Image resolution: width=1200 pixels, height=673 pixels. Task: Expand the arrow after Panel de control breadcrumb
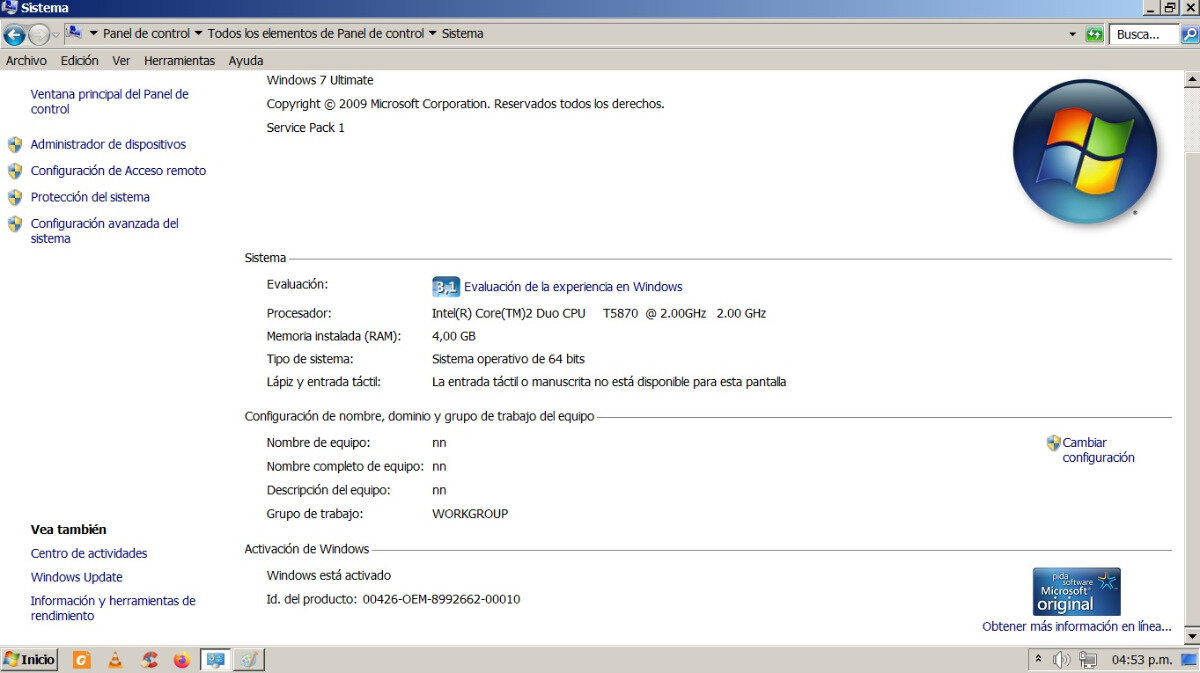198,33
